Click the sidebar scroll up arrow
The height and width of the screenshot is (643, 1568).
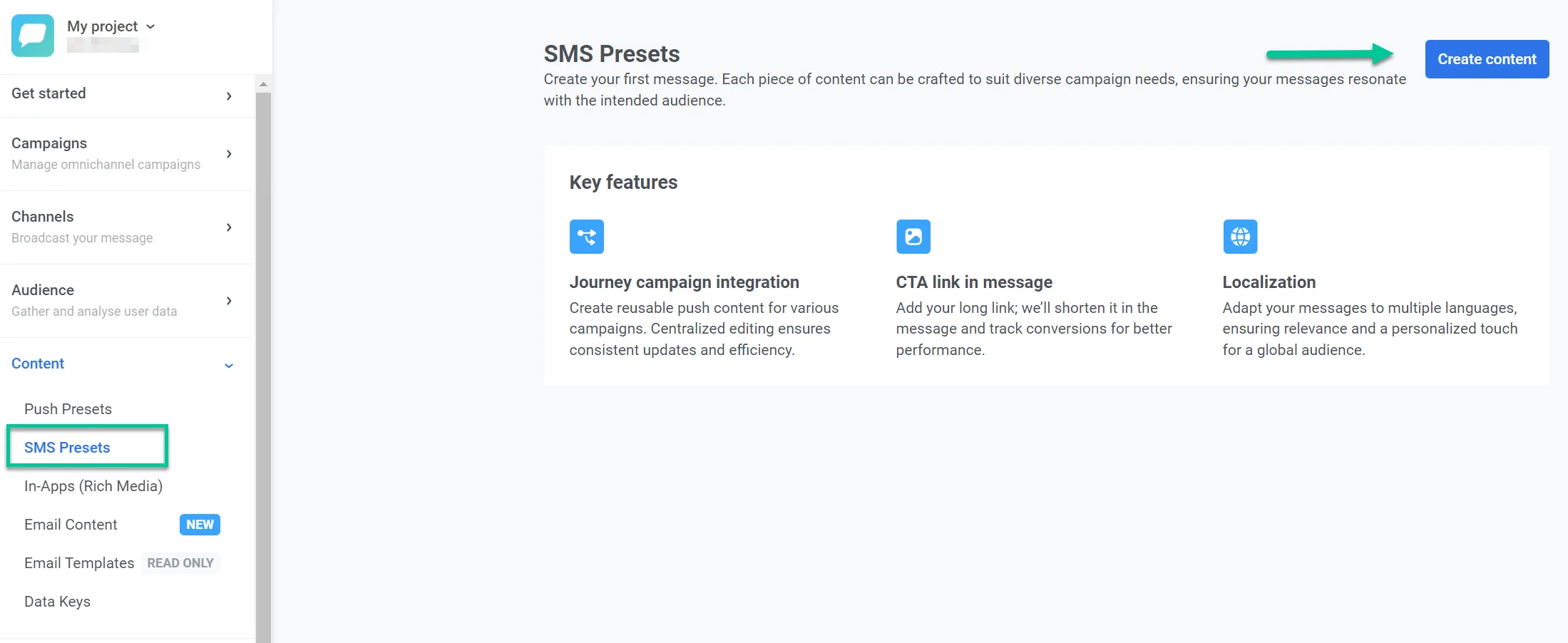pyautogui.click(x=264, y=84)
